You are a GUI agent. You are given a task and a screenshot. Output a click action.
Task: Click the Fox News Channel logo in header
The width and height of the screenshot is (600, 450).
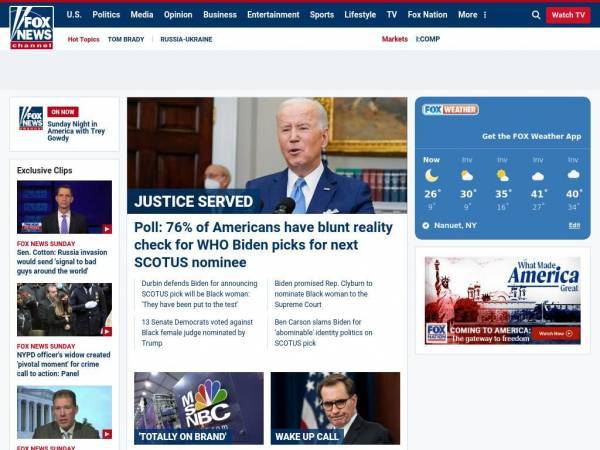32,28
